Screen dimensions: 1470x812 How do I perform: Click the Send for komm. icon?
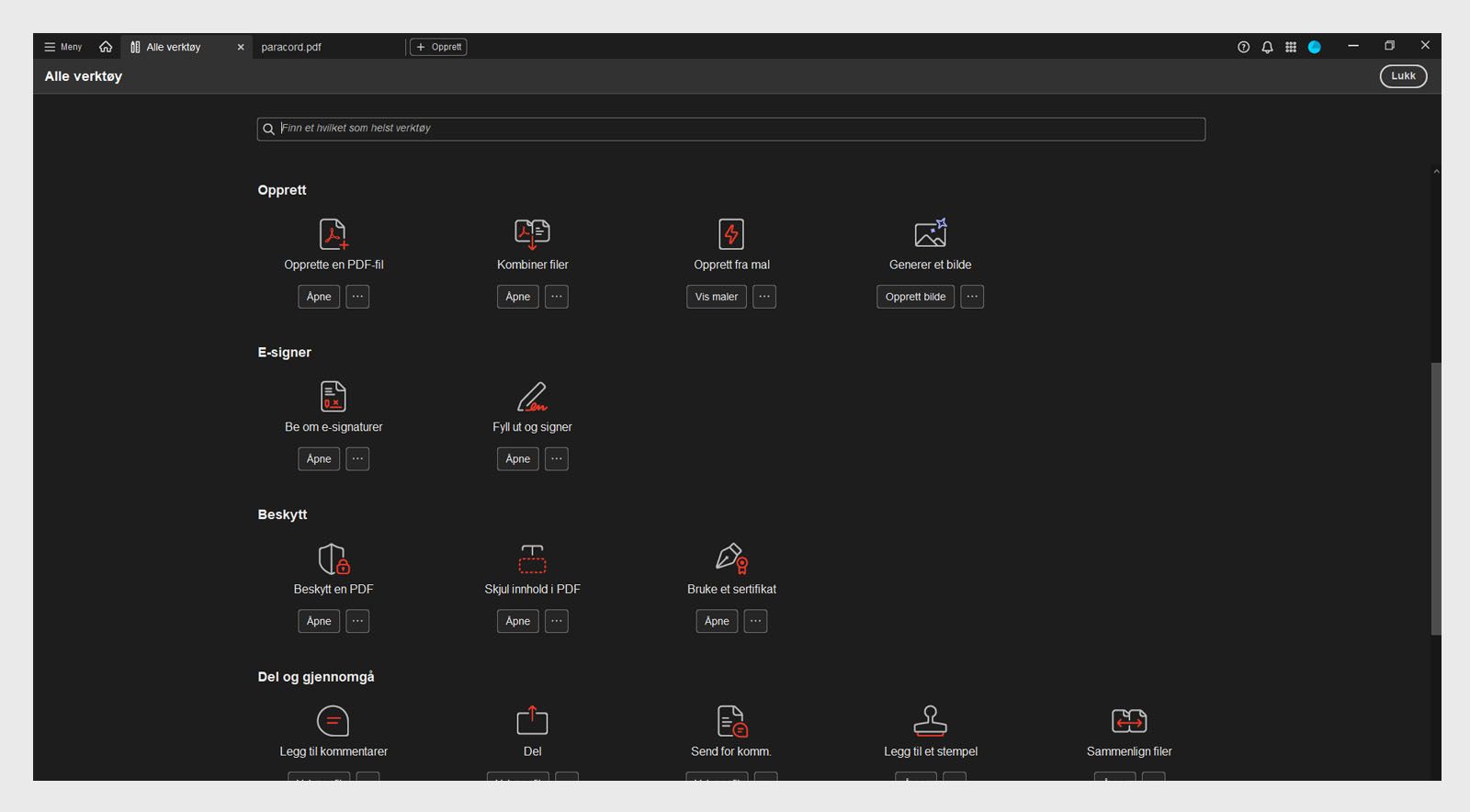pos(731,721)
